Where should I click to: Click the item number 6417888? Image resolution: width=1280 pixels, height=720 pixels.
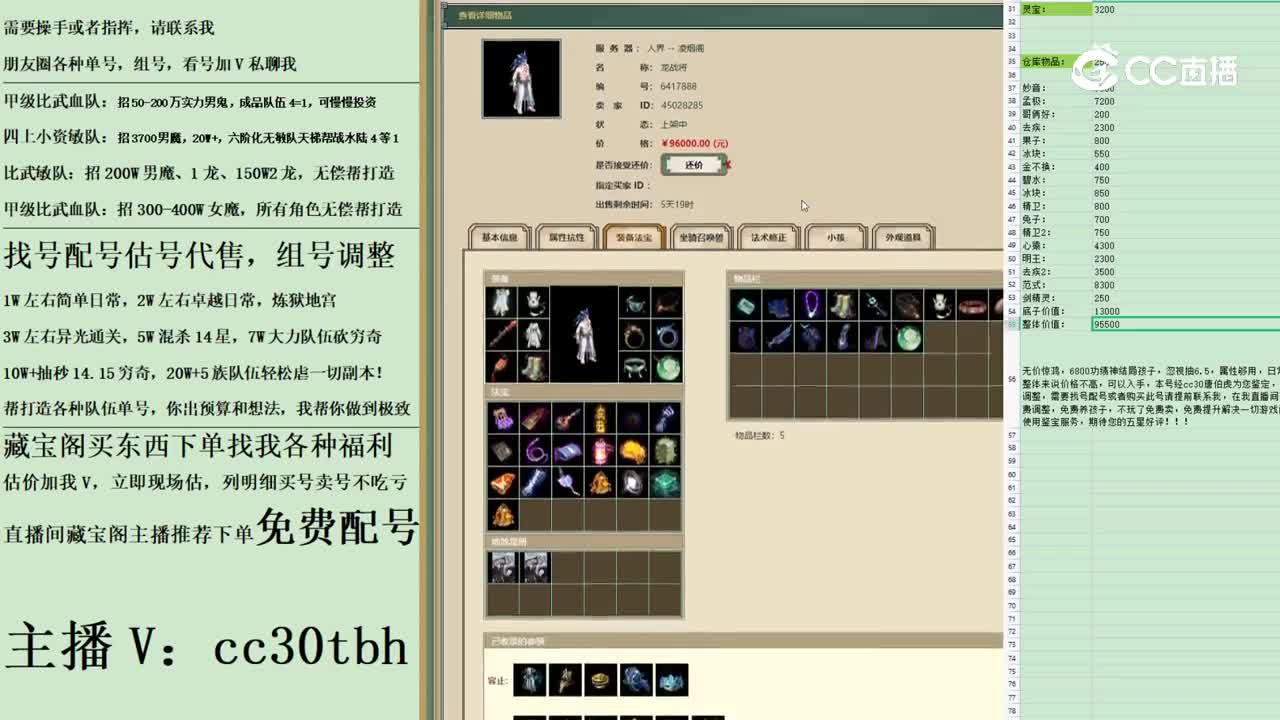click(679, 86)
